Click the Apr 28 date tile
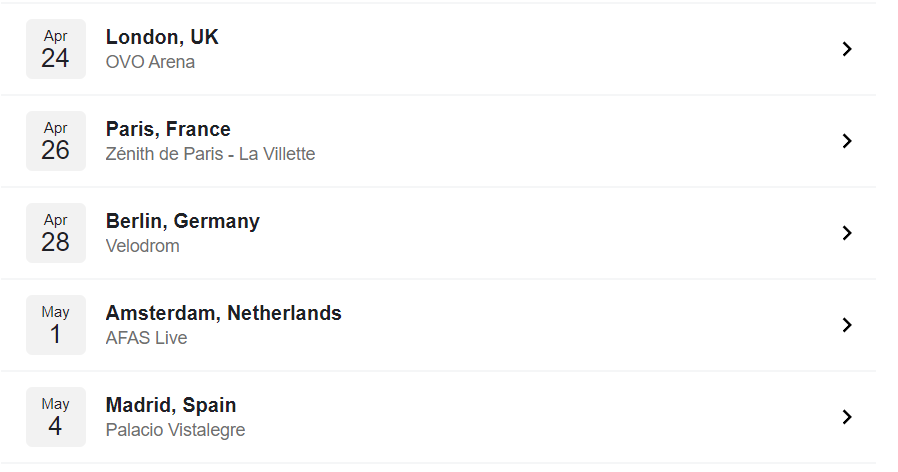This screenshot has width=898, height=472. point(56,233)
